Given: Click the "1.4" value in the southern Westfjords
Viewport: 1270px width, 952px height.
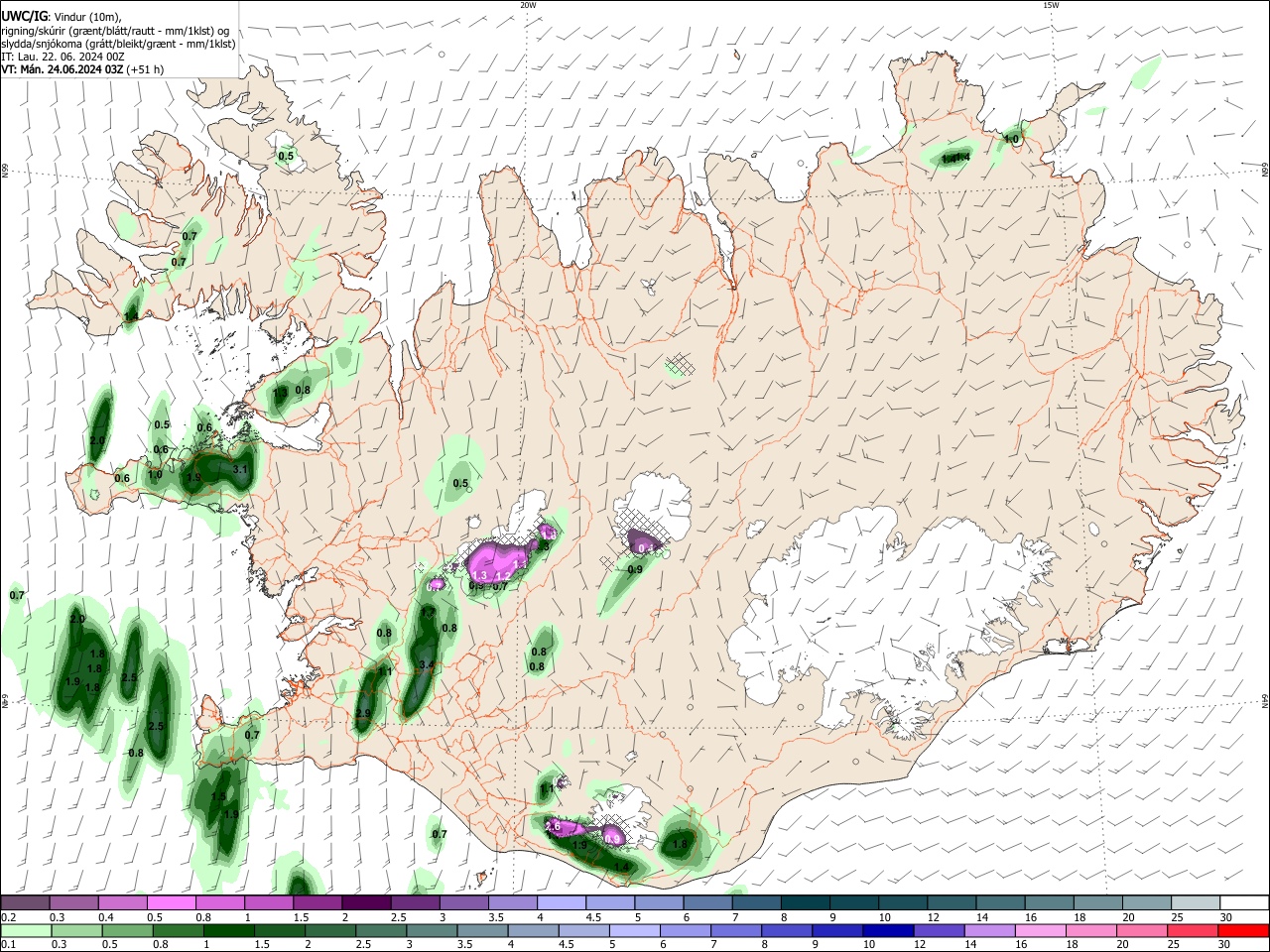Looking at the screenshot, I should (131, 317).
